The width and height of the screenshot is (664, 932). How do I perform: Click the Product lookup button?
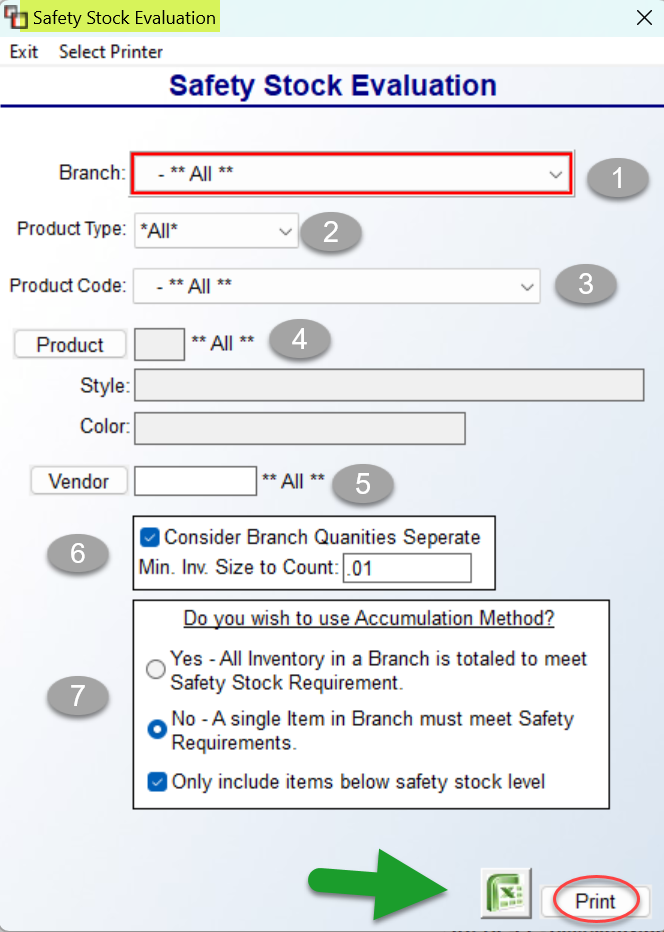tap(69, 343)
